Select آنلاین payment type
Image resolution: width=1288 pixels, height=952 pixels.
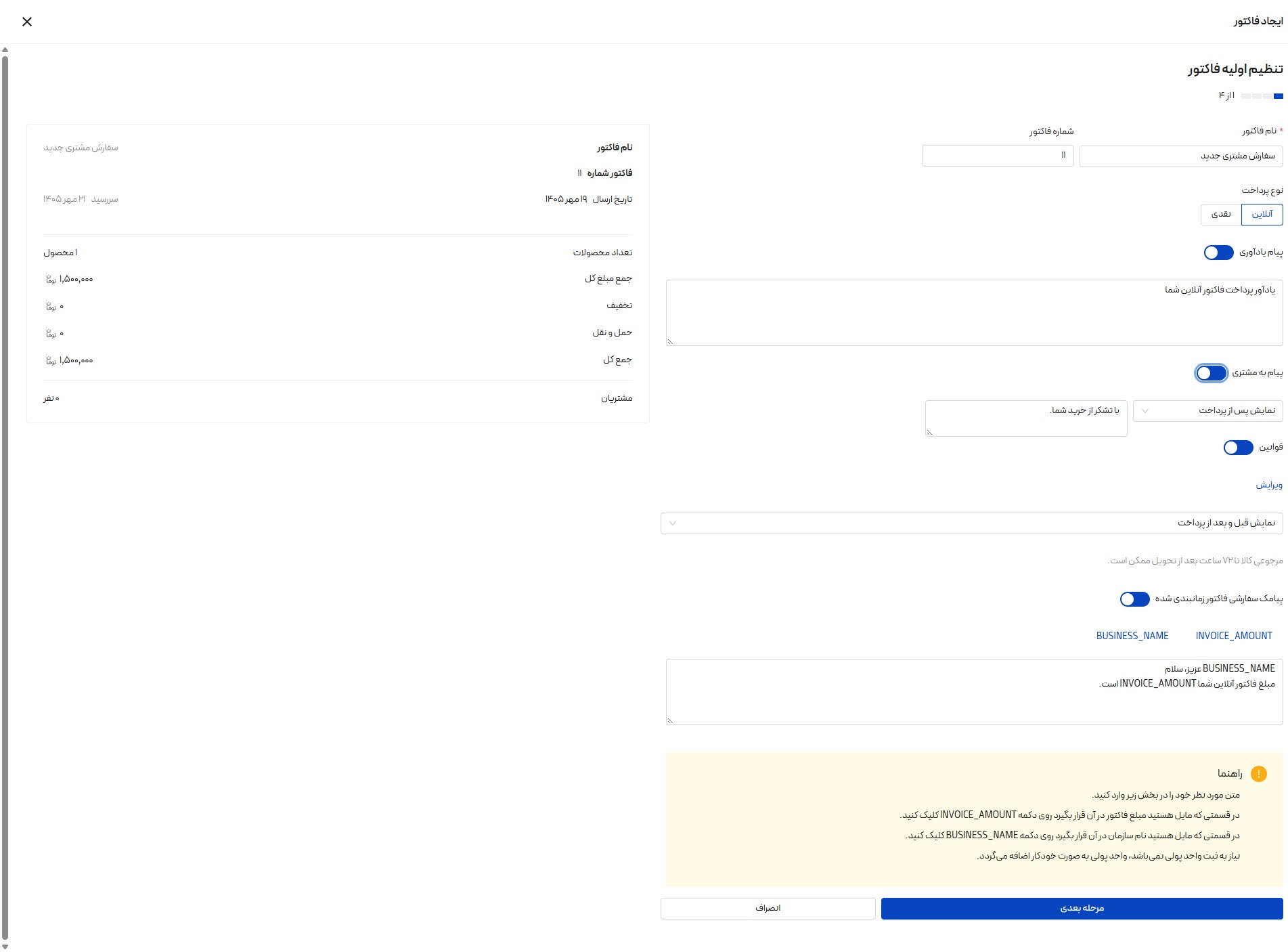tap(1262, 214)
